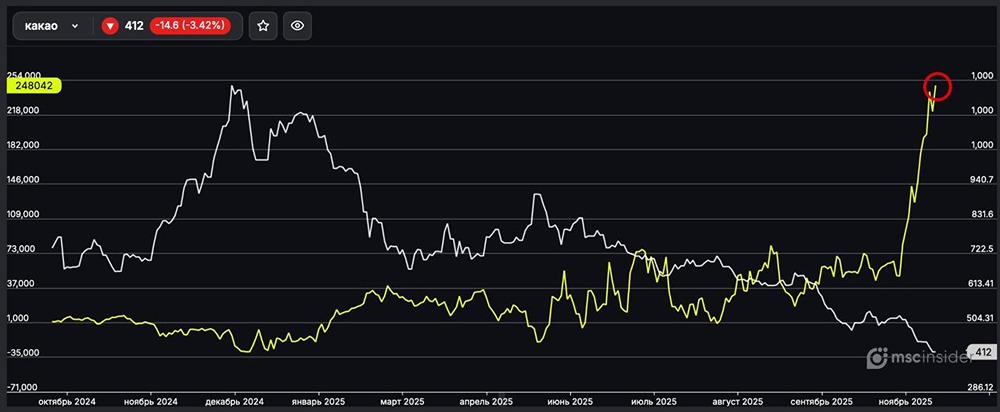Click the red down-arrow trend icon
The image size is (1000, 412).
[x=110, y=27]
